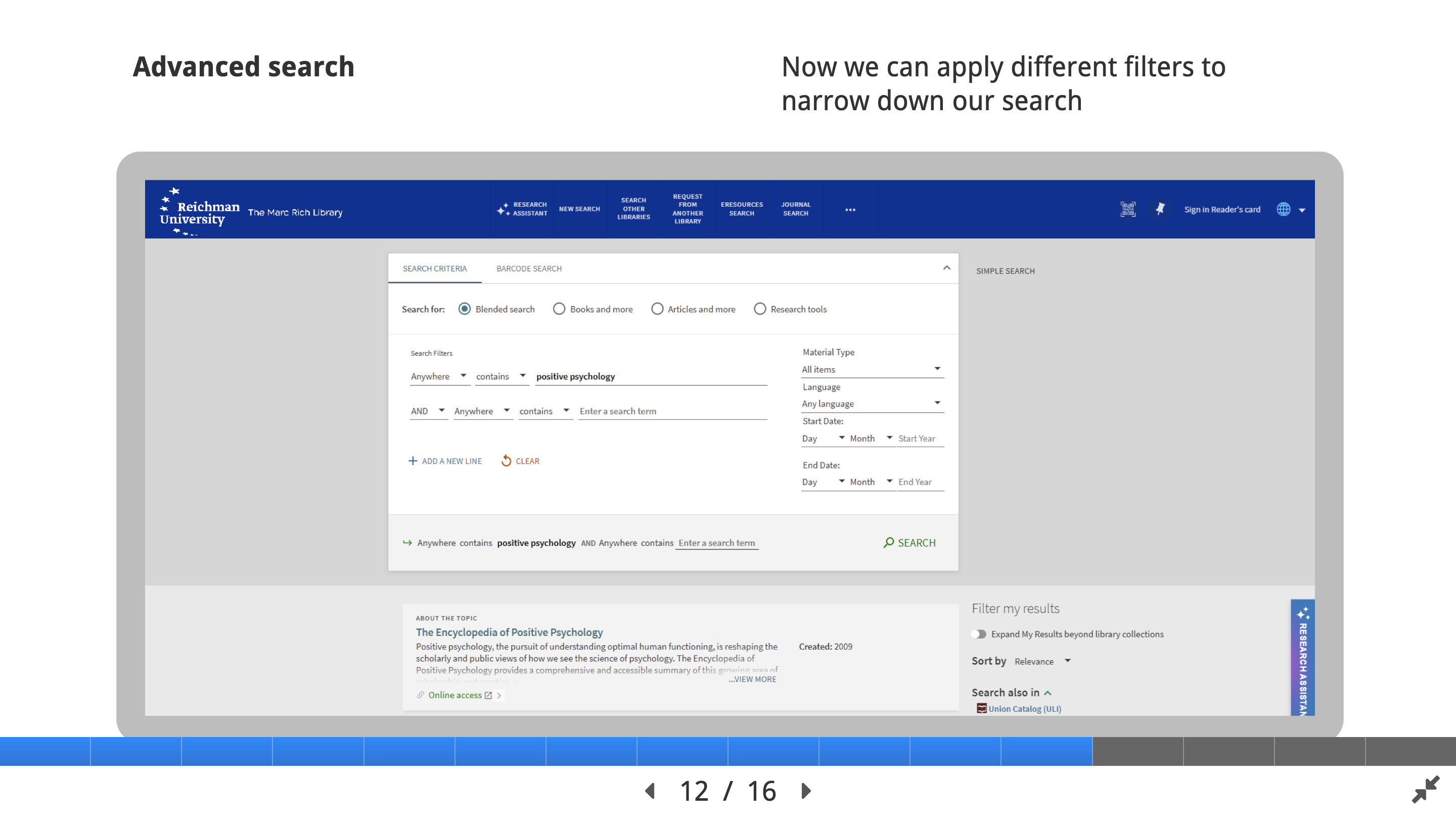Click the second row search term field
Screen dimensions: 1456x824
[x=672, y=411]
